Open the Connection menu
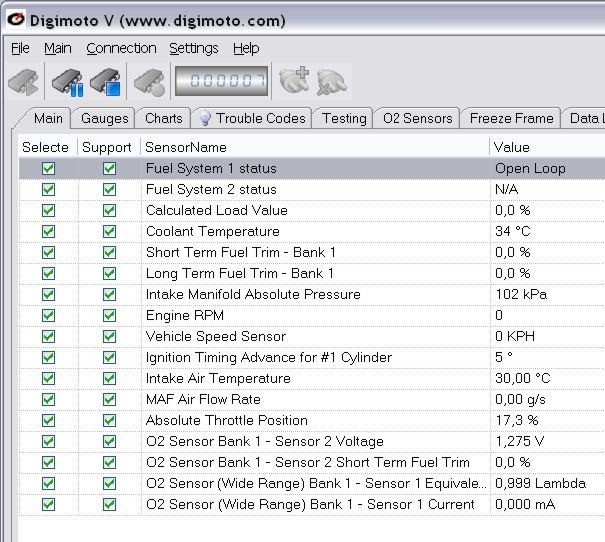605x542 pixels. point(121,48)
